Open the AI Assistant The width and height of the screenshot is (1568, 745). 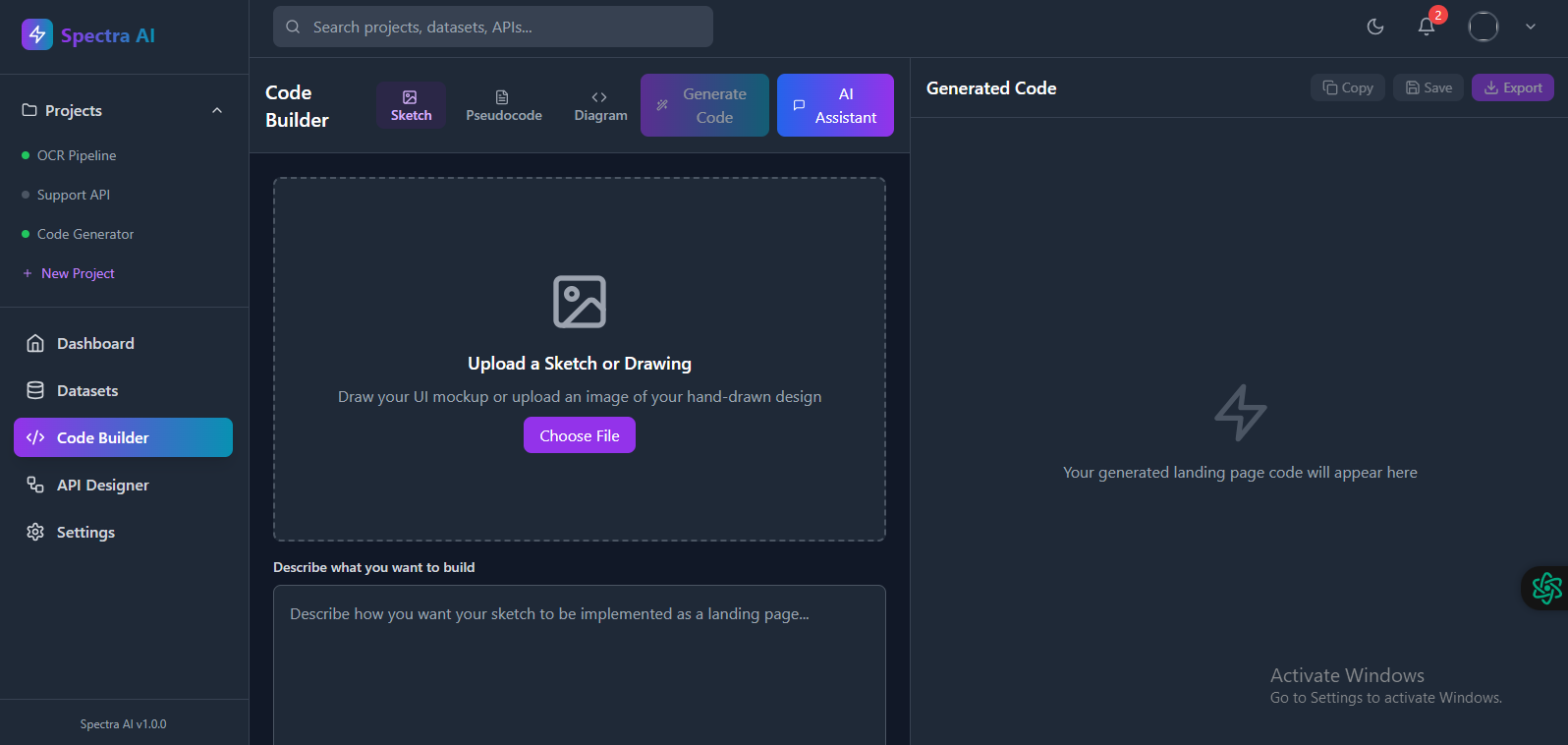coord(835,105)
